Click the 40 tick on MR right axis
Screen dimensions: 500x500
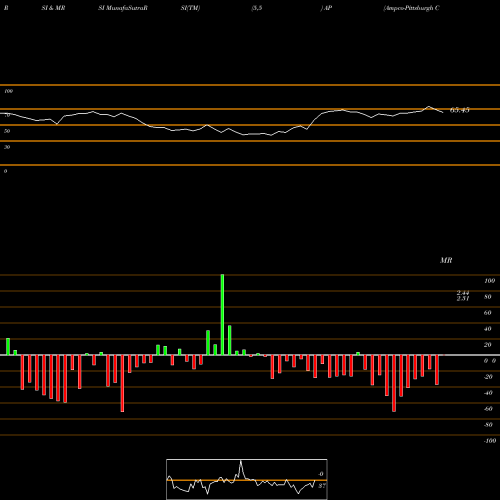[488, 329]
